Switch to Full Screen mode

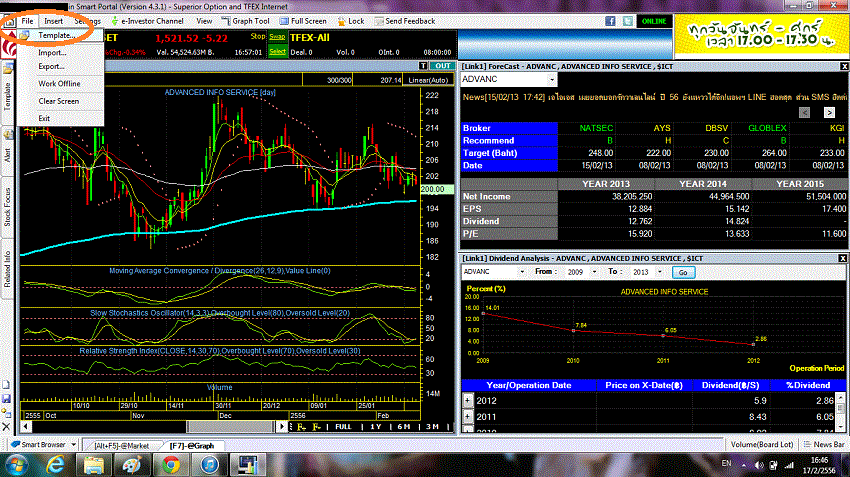pos(303,21)
